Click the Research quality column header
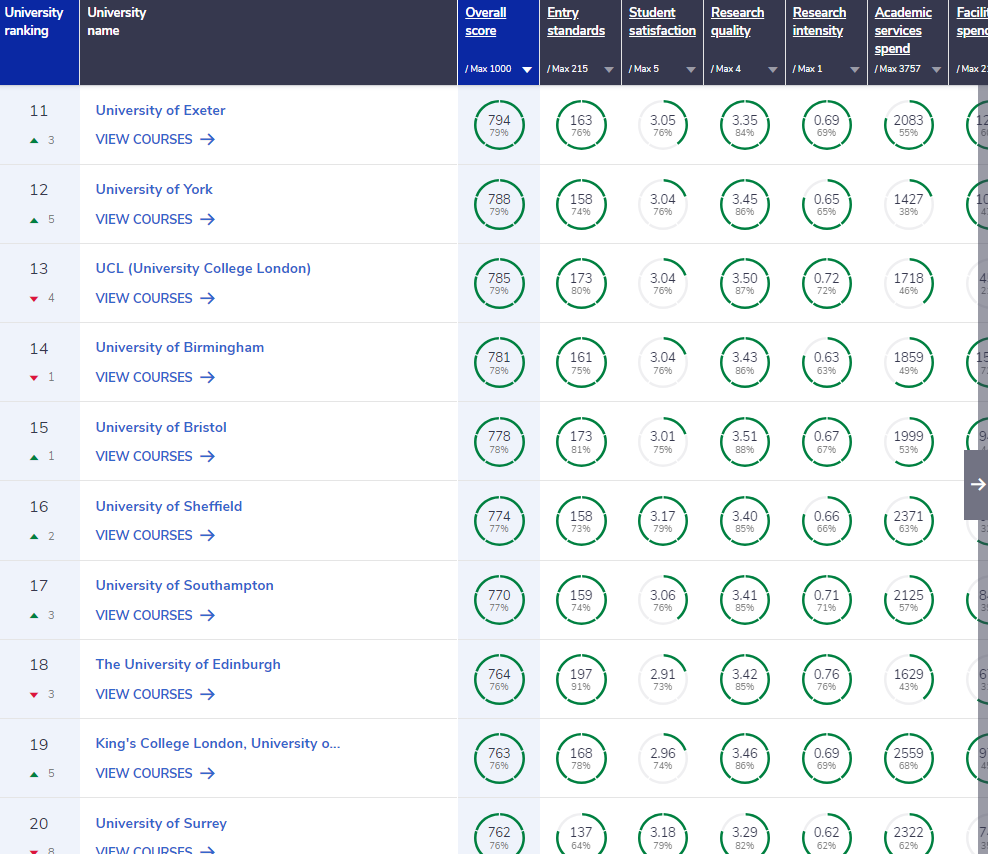Image resolution: width=988 pixels, height=854 pixels. pos(737,21)
